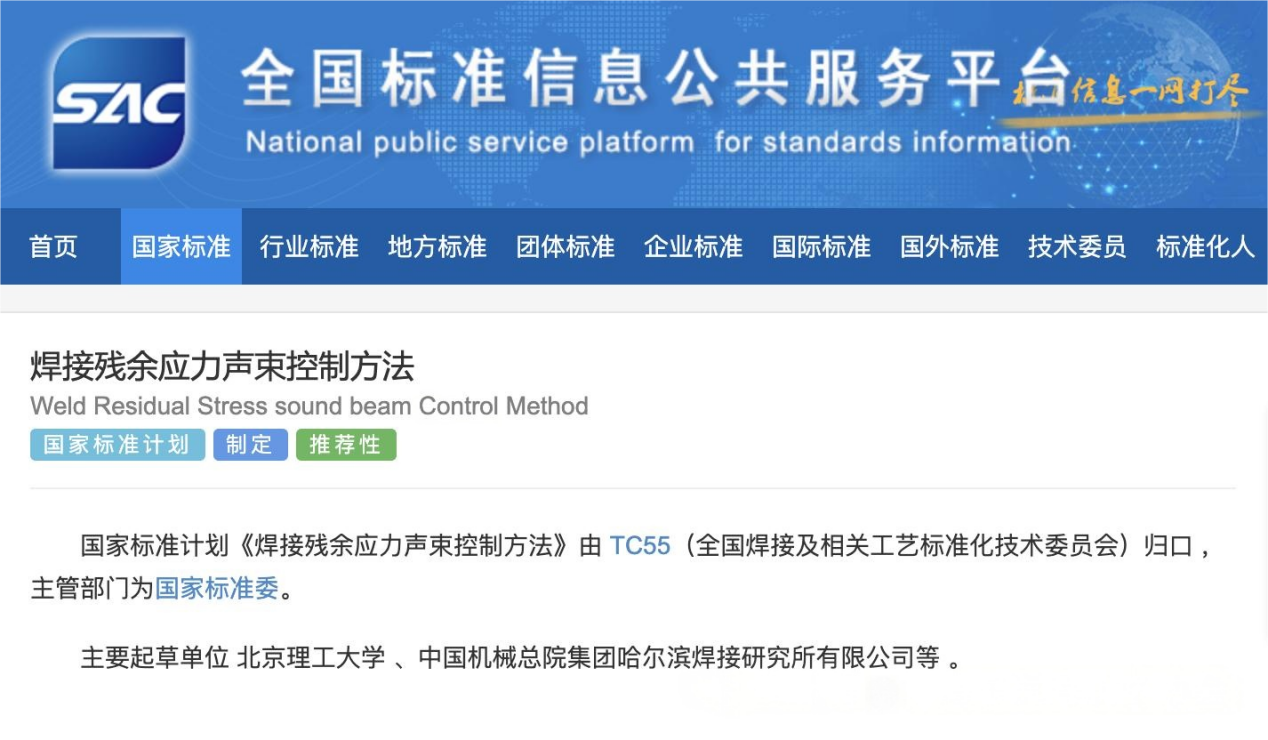Open the 首页 home menu item

53,247
